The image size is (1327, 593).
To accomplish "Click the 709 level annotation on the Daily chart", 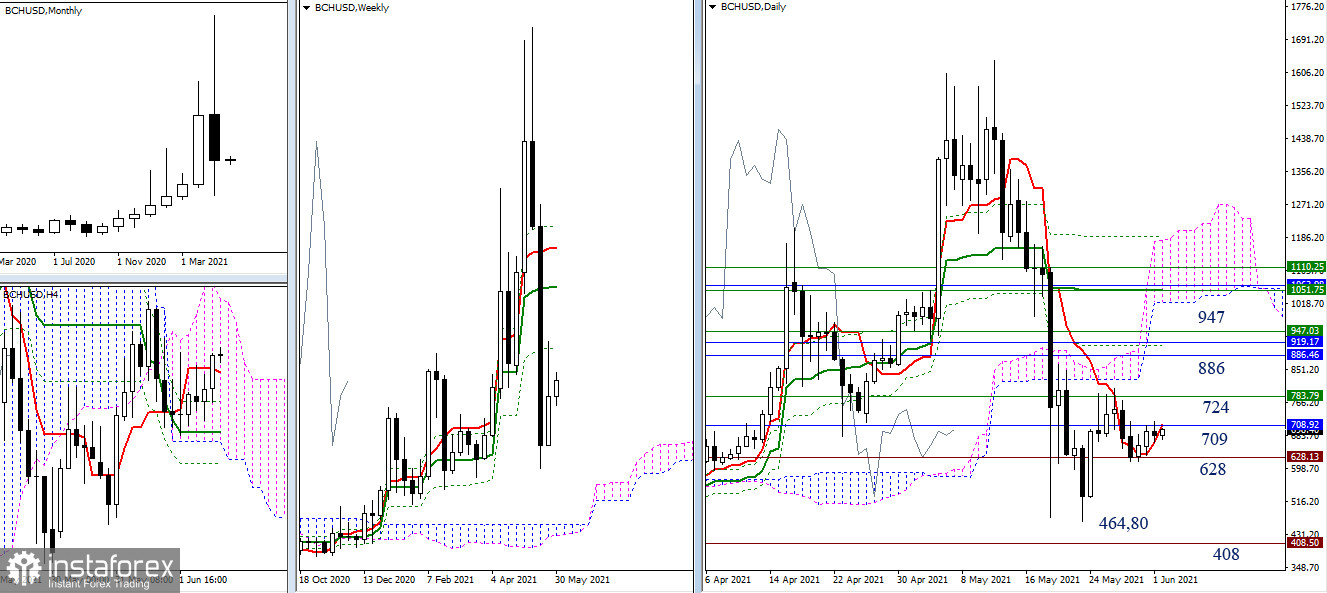I will click(1214, 439).
